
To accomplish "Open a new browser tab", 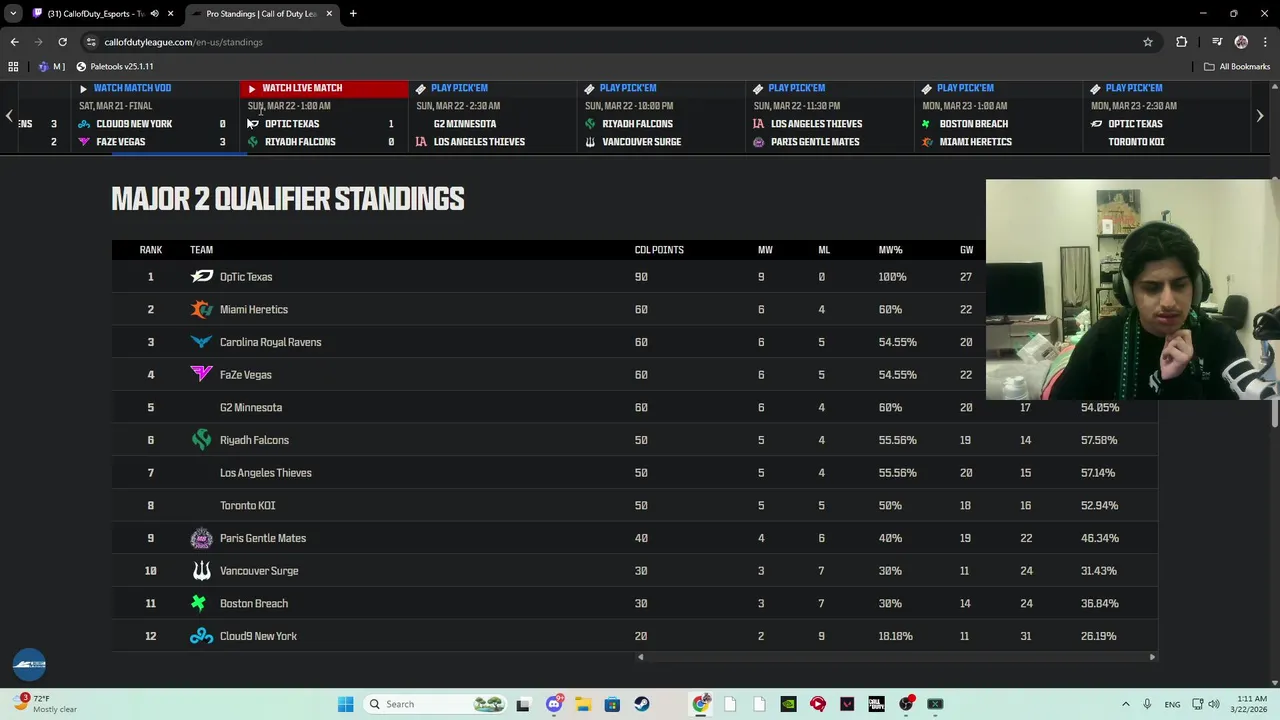I will 353,14.
